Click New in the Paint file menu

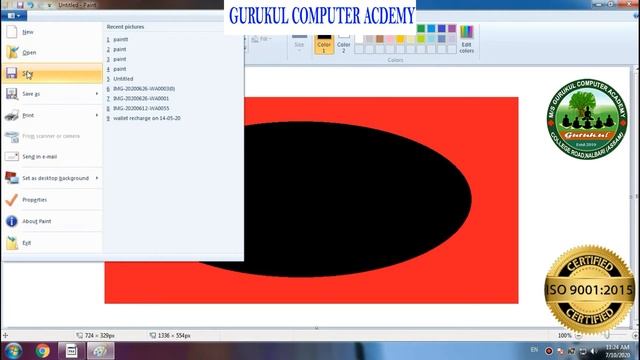click(x=52, y=32)
